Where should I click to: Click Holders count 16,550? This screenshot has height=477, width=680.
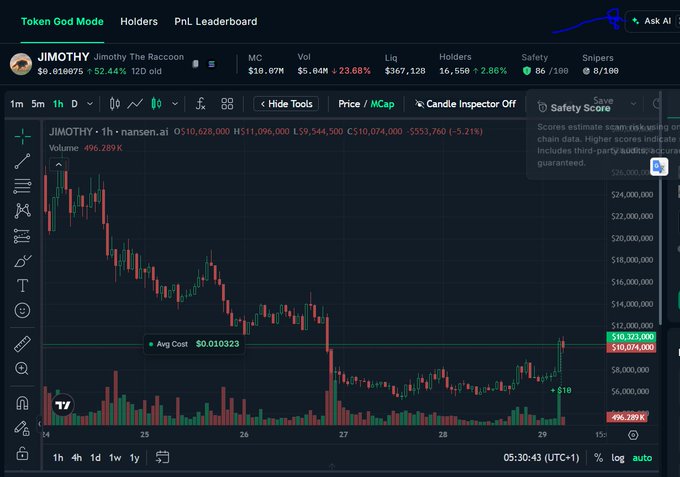pos(454,71)
